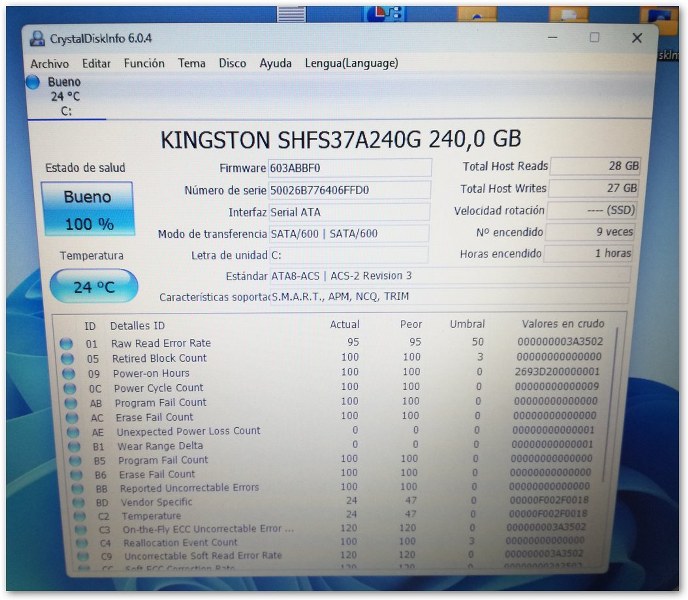
Task: Click the Total Host Writes value 27 GB
Action: (x=594, y=188)
